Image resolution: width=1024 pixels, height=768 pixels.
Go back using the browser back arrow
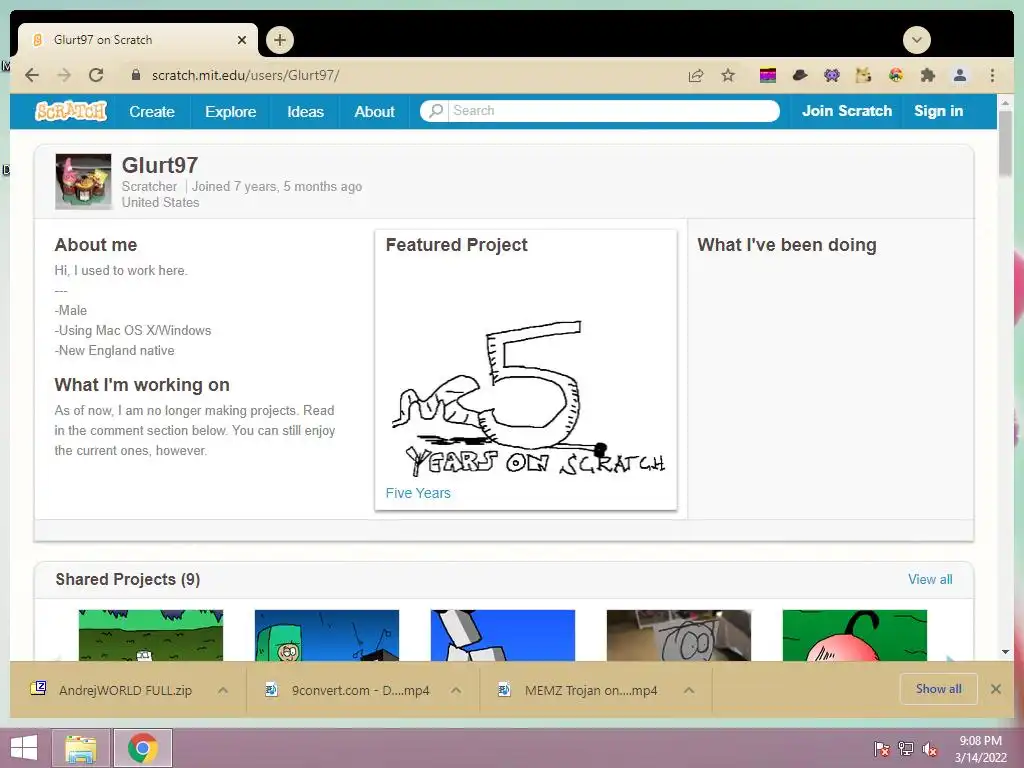[x=31, y=75]
